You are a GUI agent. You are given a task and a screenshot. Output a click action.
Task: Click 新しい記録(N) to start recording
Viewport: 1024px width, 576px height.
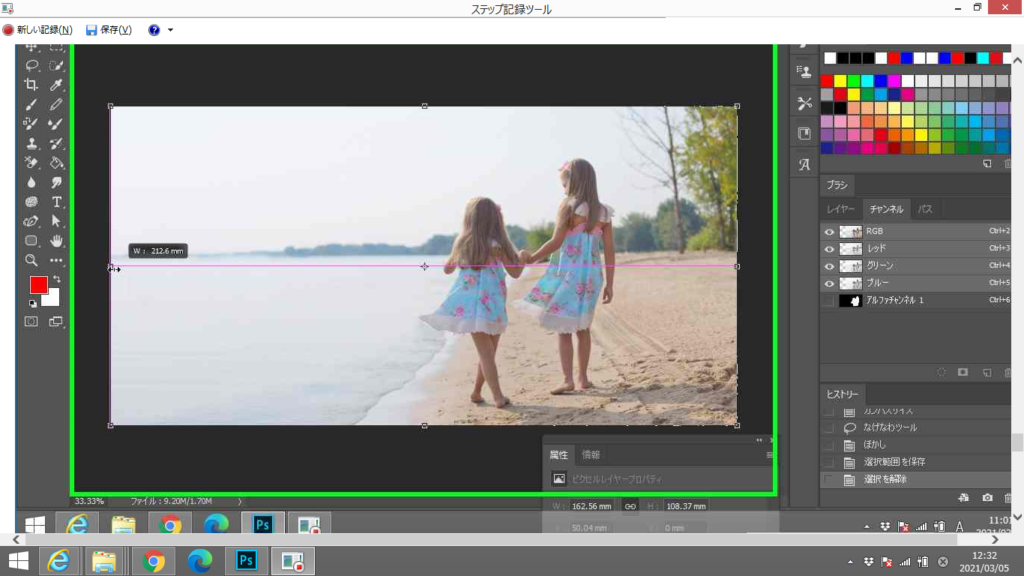pos(37,30)
